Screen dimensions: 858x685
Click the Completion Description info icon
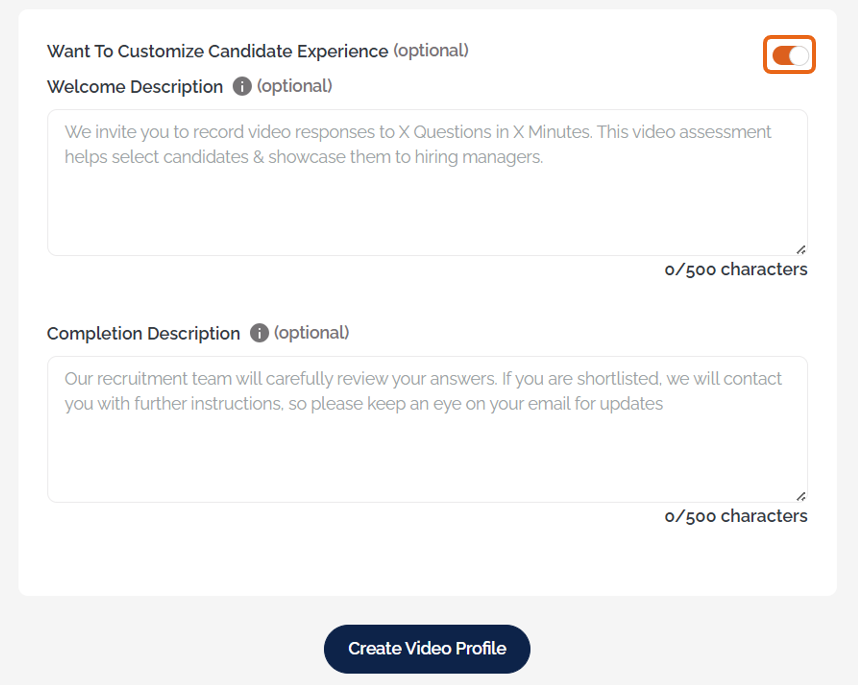click(x=259, y=333)
